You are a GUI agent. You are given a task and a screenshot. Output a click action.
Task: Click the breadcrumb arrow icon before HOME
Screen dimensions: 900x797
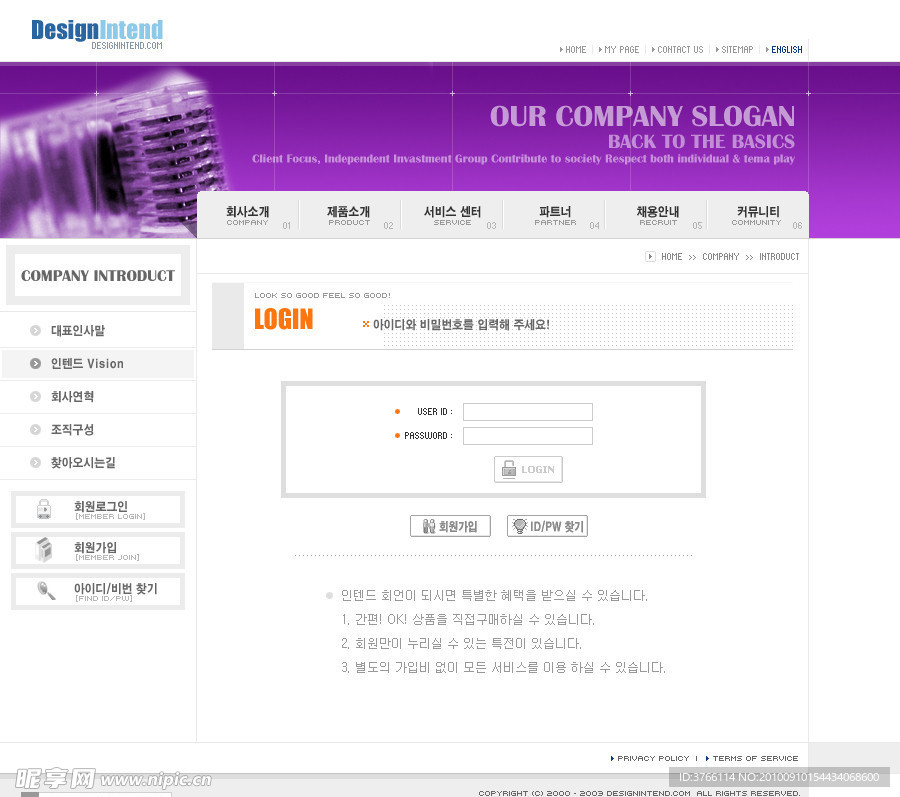pos(650,257)
